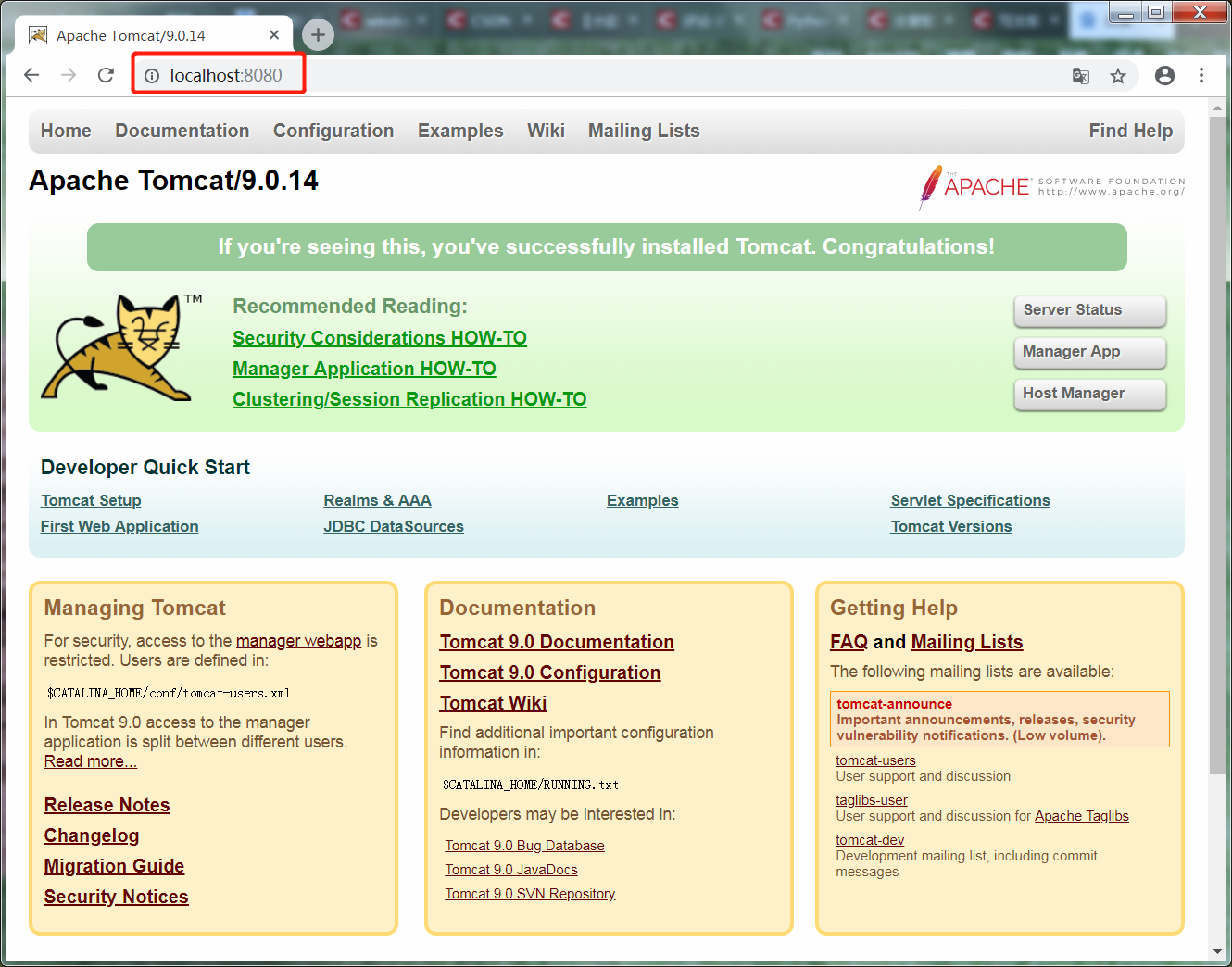The height and width of the screenshot is (967, 1232).
Task: Go back to the previous page
Action: [x=31, y=75]
